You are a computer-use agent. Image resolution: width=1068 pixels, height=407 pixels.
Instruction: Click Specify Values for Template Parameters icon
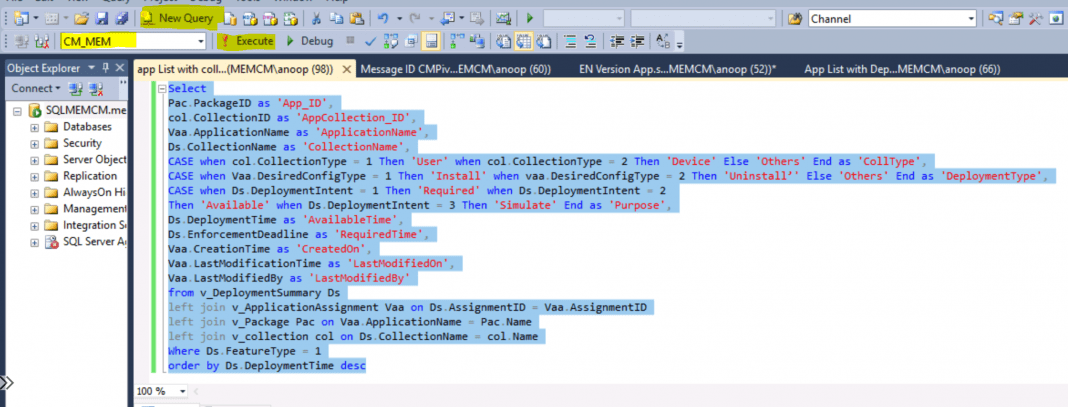[x=663, y=41]
